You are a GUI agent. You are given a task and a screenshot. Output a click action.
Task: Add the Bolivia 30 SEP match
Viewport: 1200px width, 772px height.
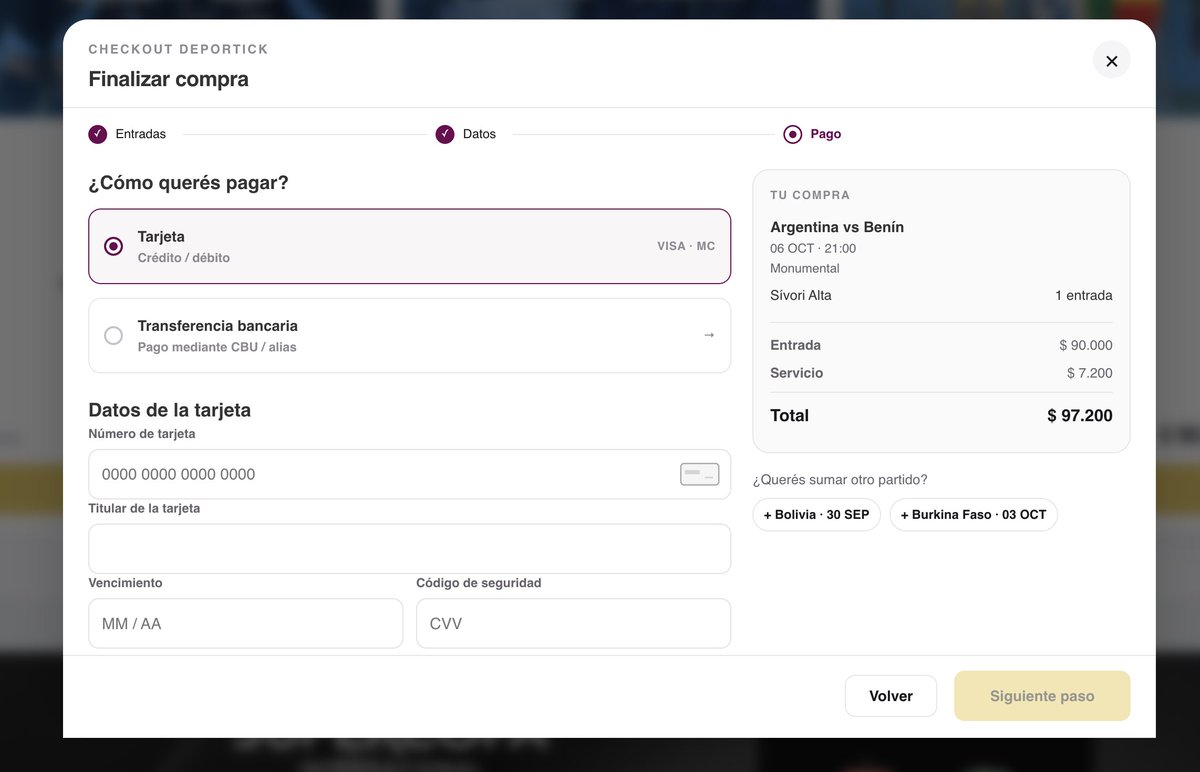pyautogui.click(x=817, y=515)
